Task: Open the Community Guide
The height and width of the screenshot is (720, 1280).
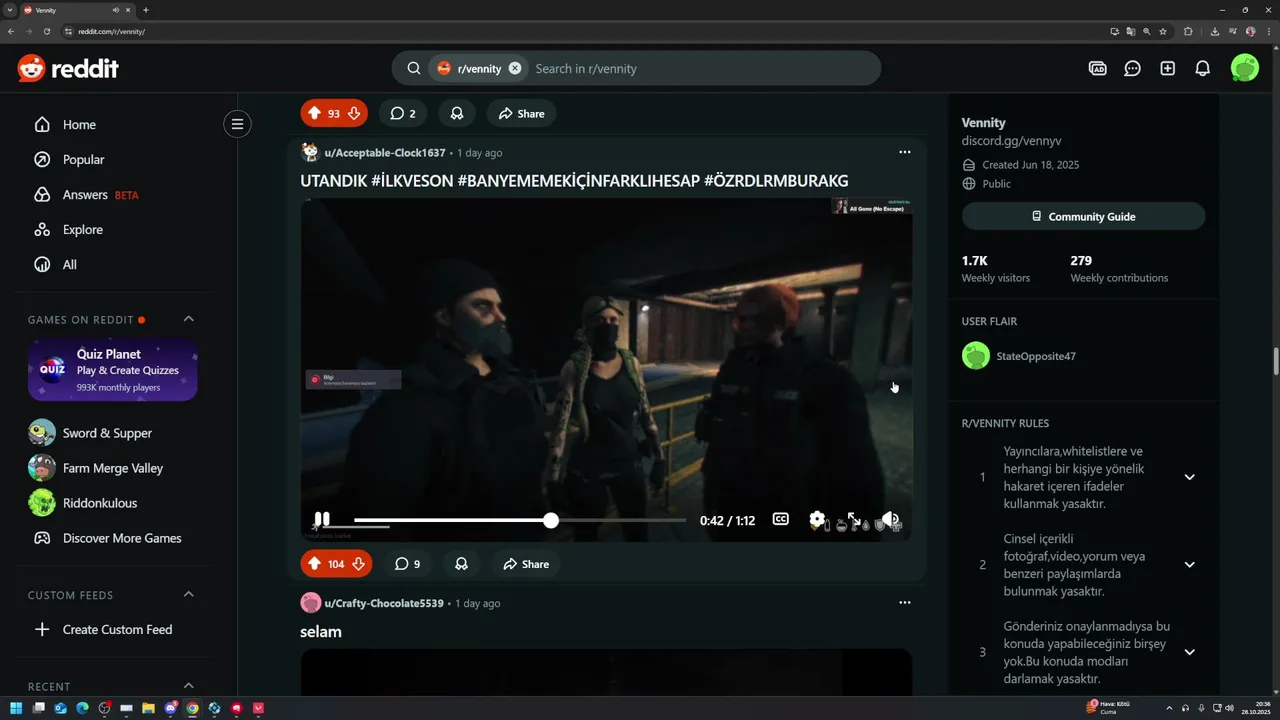Action: (1083, 216)
